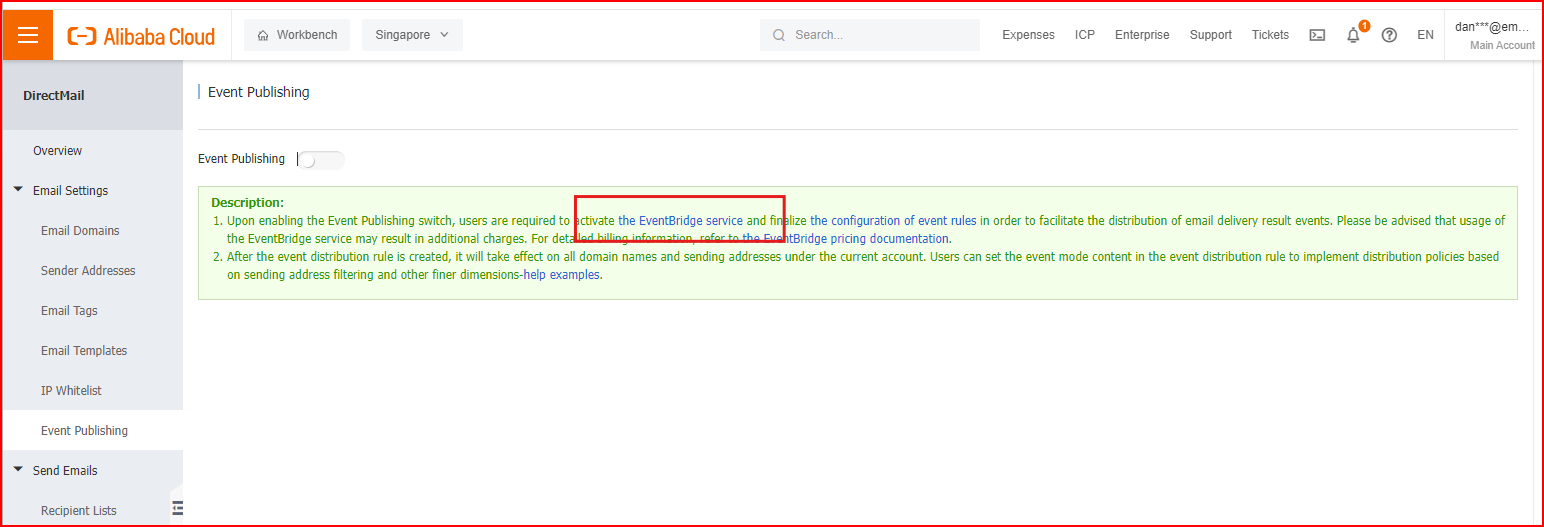
Task: Open Workbench from the top bar
Action: pos(297,35)
